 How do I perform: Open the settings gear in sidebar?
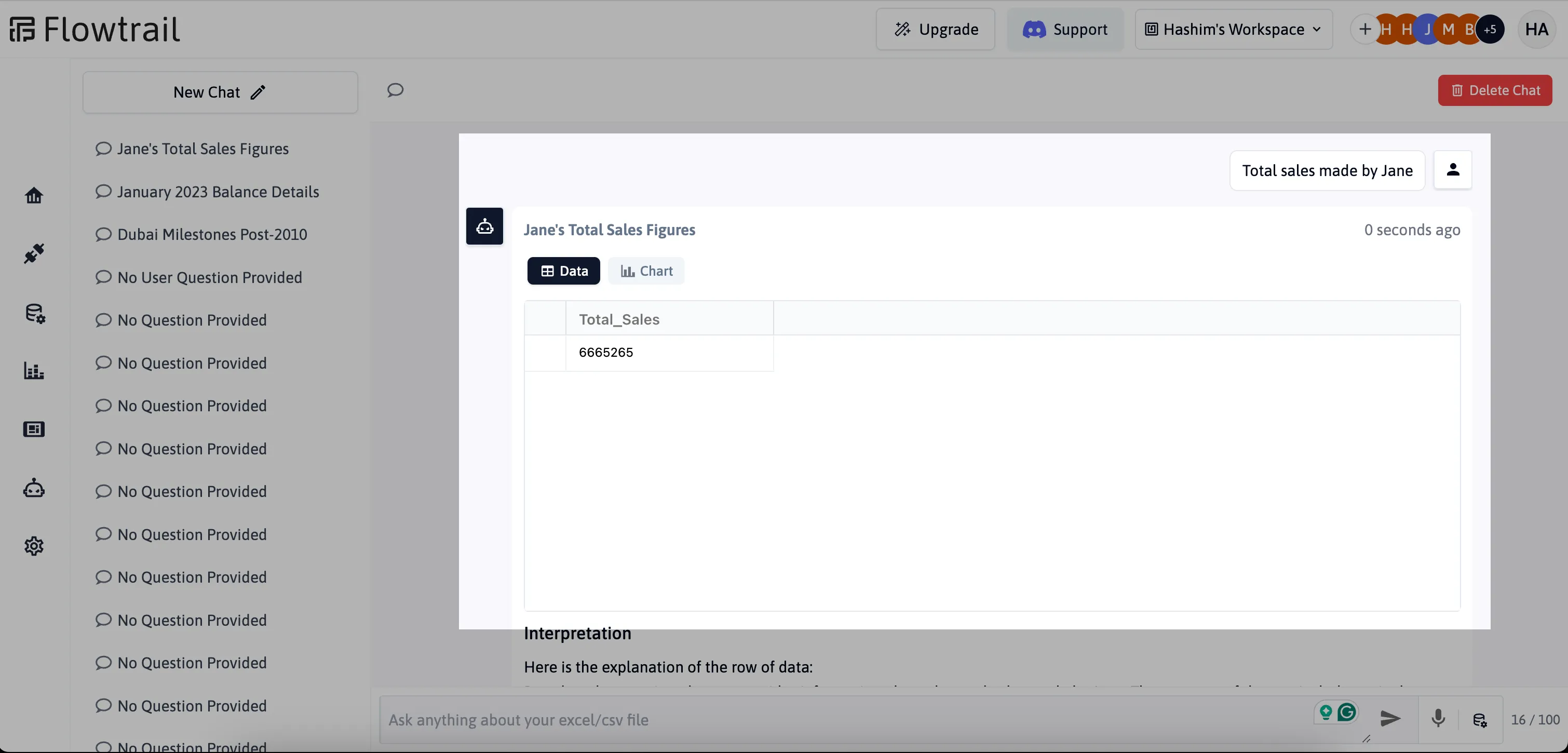pyautogui.click(x=34, y=546)
